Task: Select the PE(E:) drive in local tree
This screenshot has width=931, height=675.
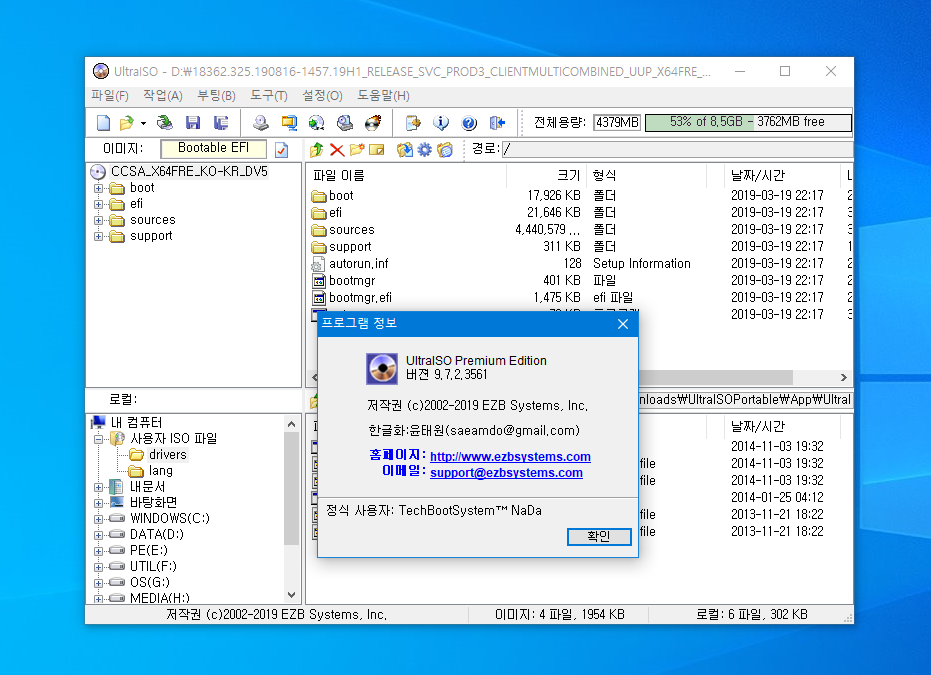Action: 148,550
